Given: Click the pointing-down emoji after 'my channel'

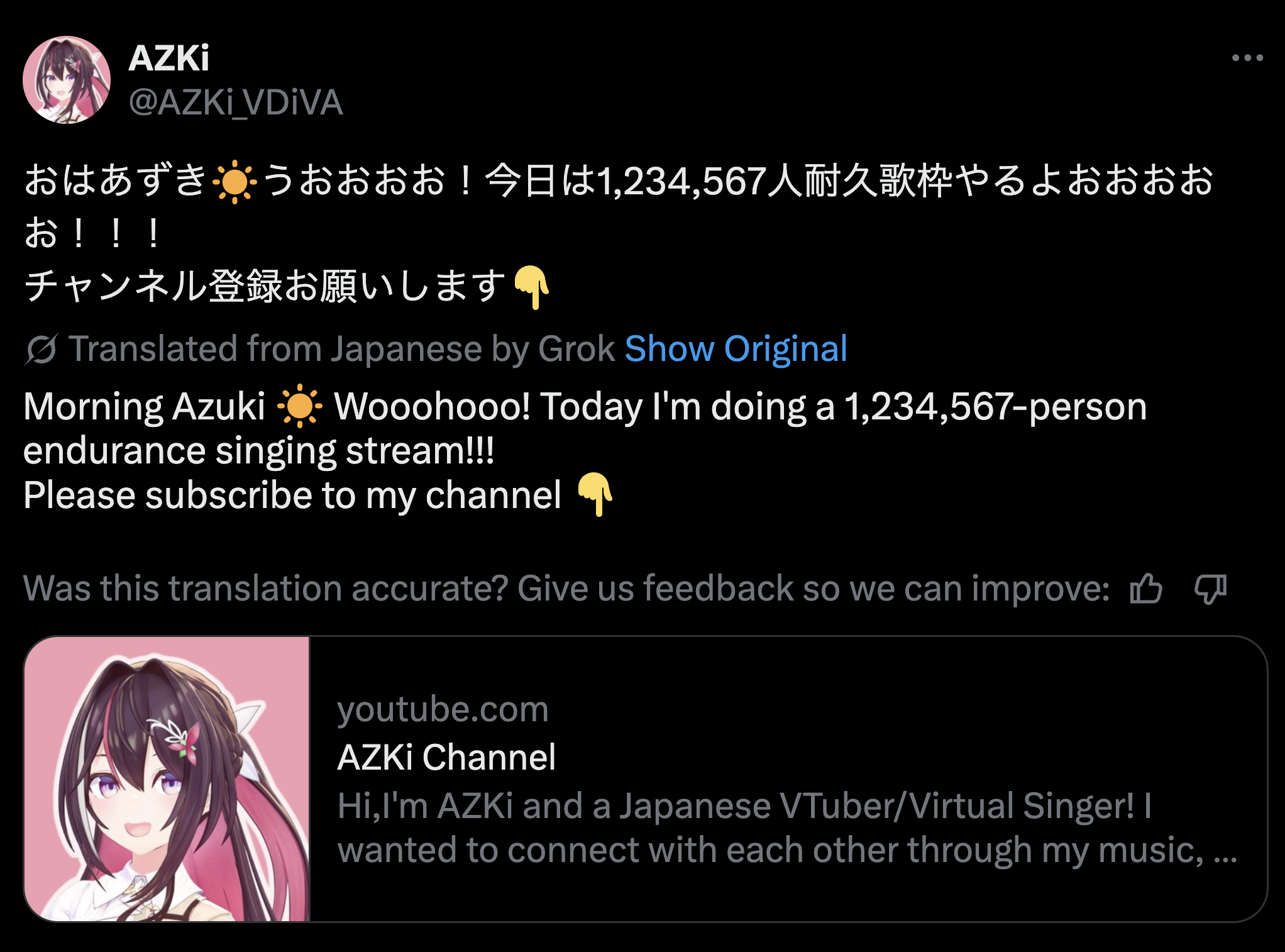Looking at the screenshot, I should pyautogui.click(x=595, y=494).
